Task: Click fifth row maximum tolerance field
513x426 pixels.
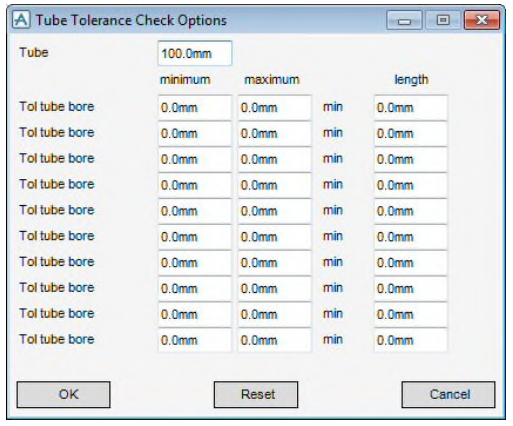Action: (x=274, y=211)
